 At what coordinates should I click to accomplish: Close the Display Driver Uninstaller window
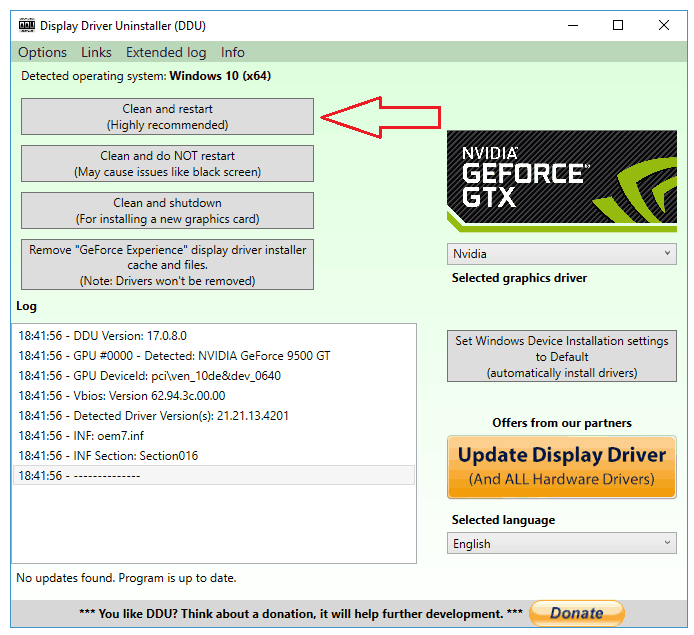click(x=665, y=25)
